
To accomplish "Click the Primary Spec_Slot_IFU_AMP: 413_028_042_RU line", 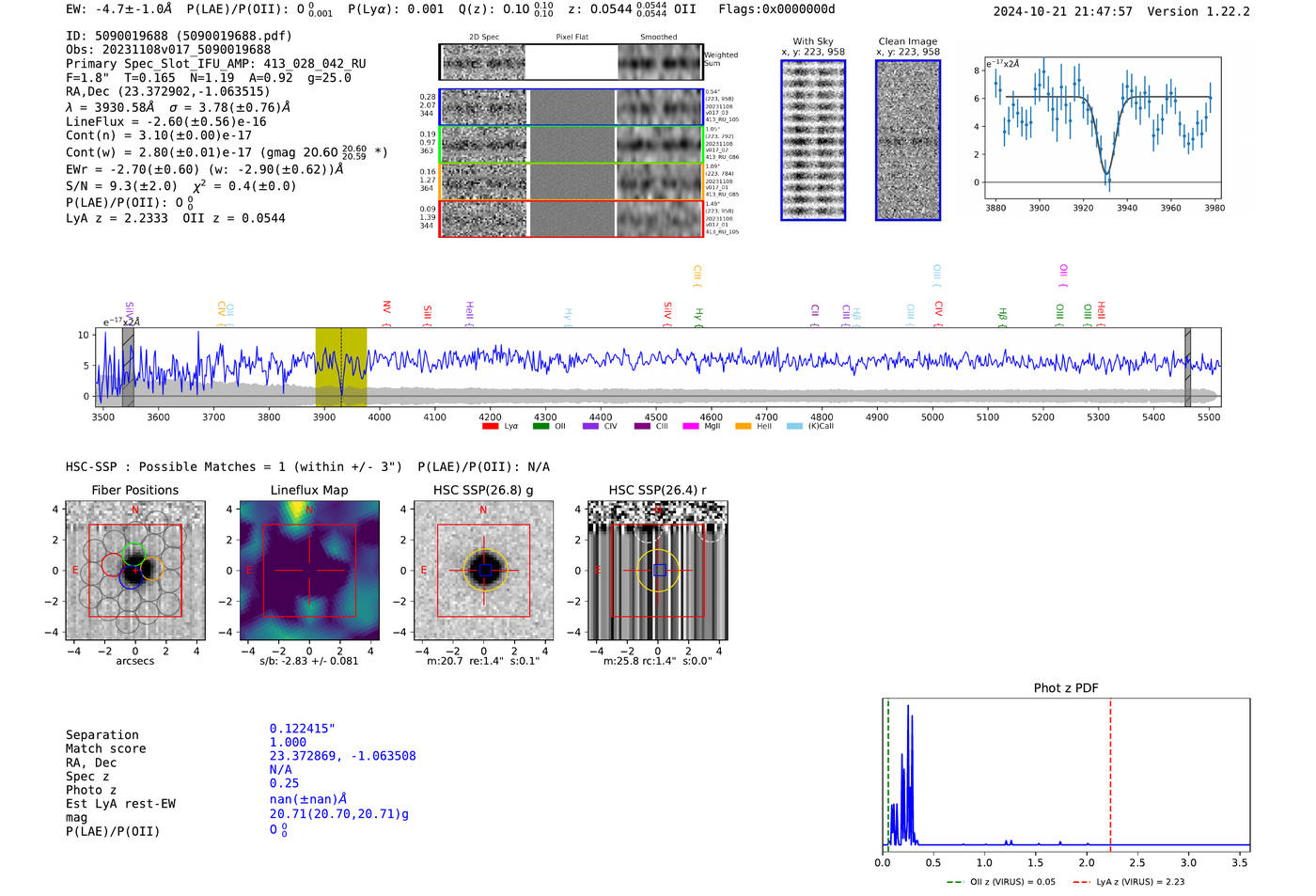I will [216, 64].
